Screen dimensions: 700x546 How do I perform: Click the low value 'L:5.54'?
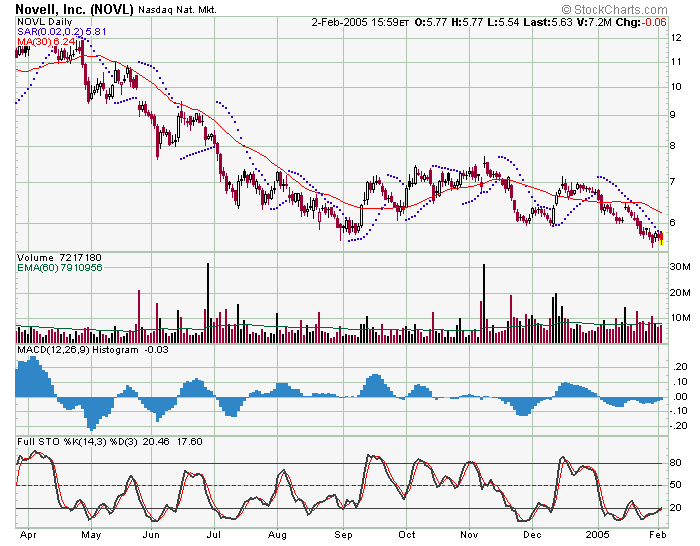point(503,22)
